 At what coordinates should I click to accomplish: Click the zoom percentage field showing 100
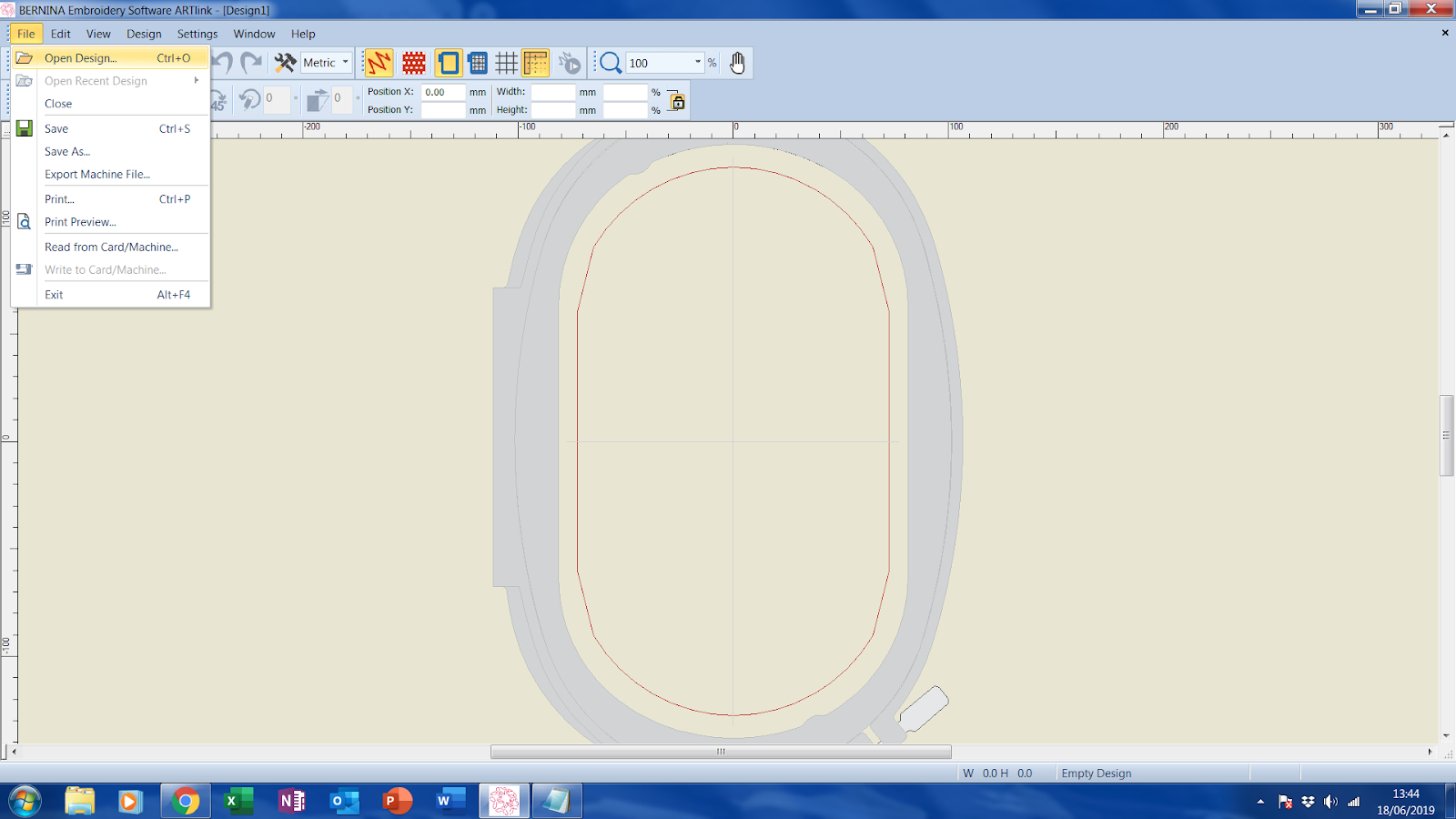coord(659,63)
